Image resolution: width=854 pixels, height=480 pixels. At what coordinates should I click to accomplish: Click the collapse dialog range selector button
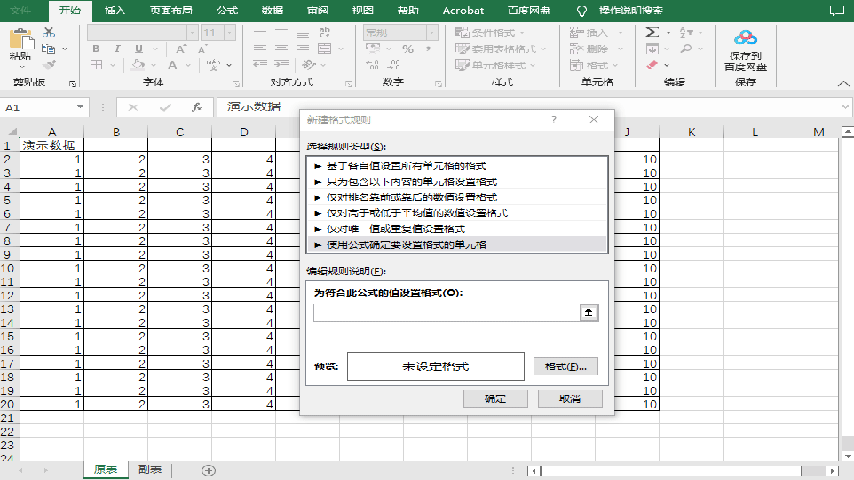[x=589, y=312]
